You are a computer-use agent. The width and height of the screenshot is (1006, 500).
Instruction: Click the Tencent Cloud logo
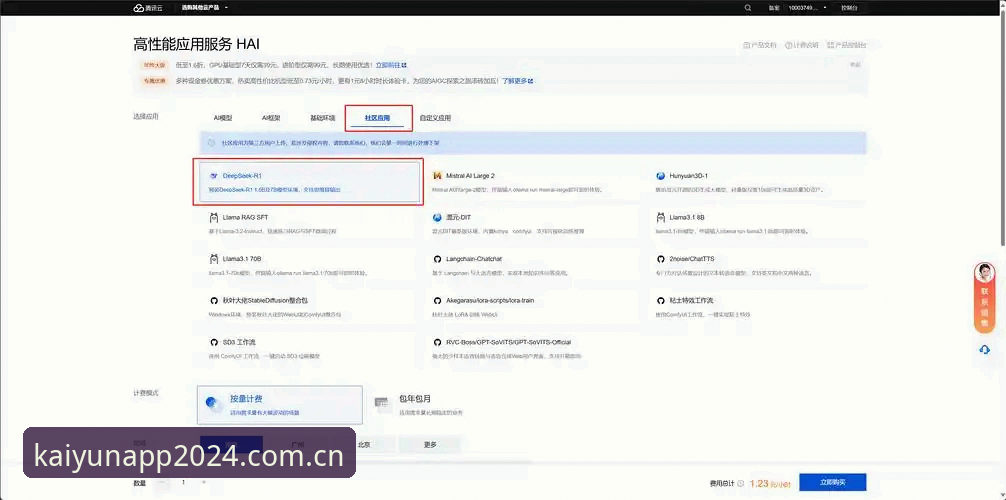point(148,8)
